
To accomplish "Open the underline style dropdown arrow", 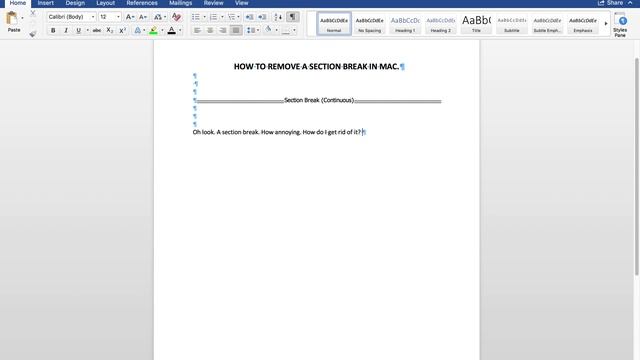I will tap(87, 30).
